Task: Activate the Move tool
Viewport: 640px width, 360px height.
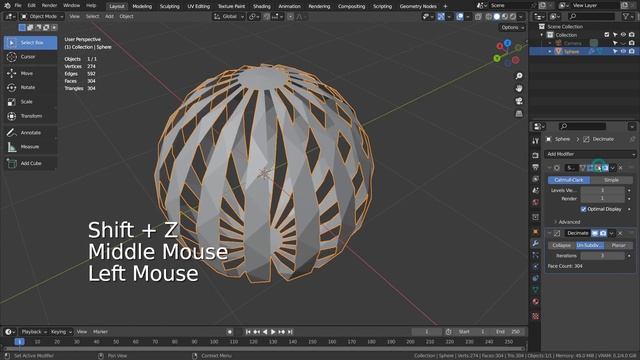Action: tap(31, 73)
